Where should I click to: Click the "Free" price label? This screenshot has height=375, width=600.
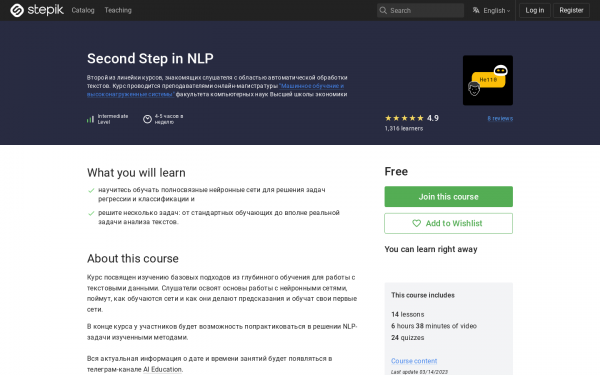coord(396,171)
